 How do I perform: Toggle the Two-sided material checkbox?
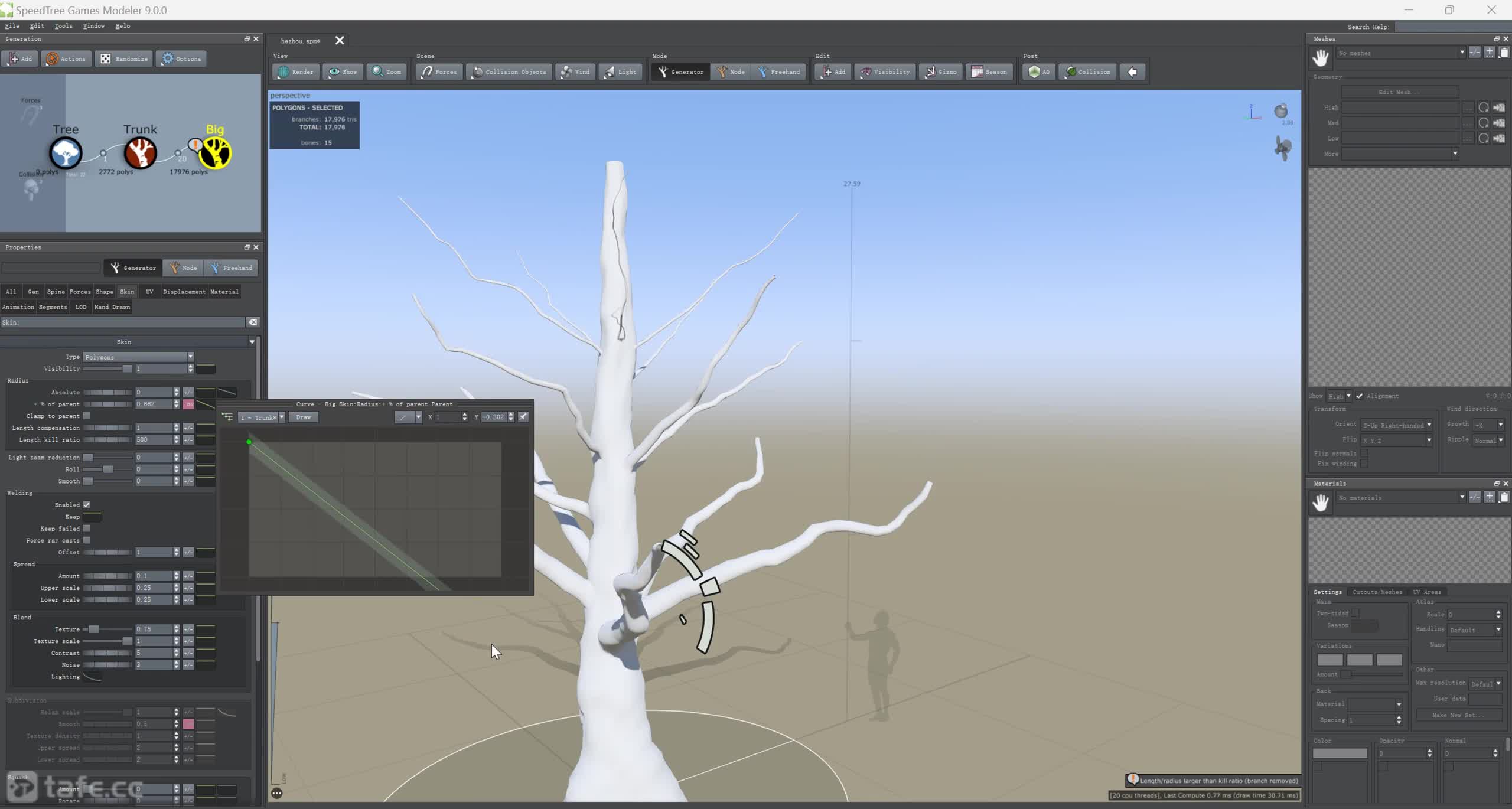[x=1355, y=614]
